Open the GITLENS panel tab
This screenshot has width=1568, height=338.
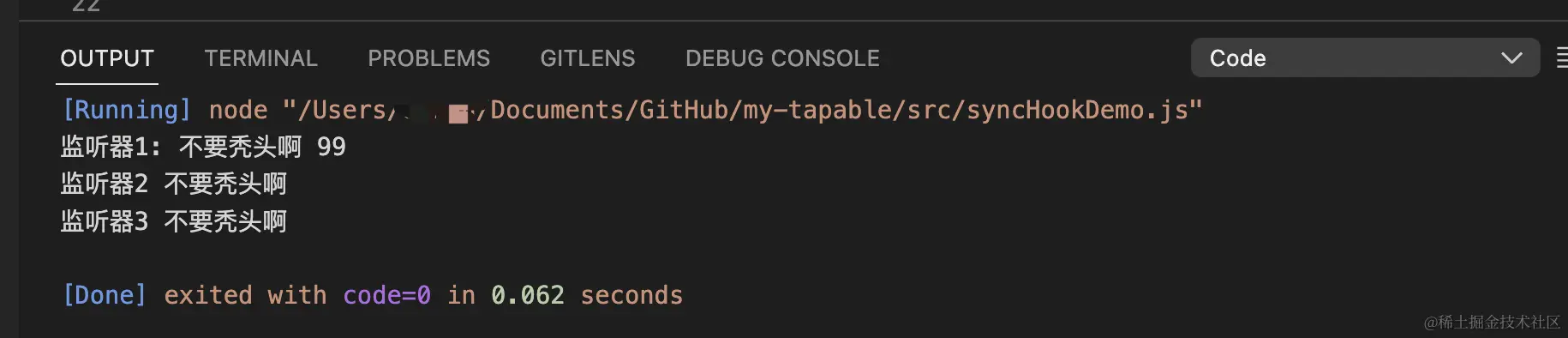click(x=588, y=58)
